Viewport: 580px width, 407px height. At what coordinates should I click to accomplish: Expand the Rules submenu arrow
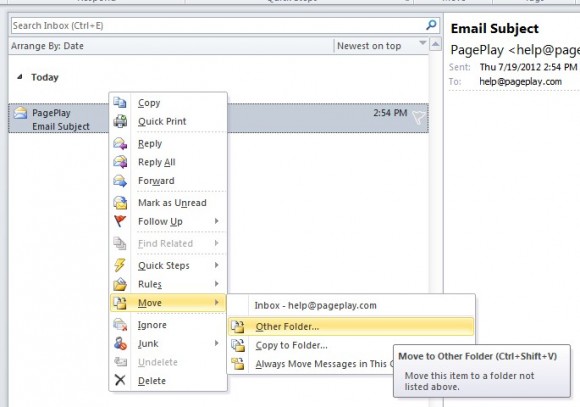(x=217, y=283)
